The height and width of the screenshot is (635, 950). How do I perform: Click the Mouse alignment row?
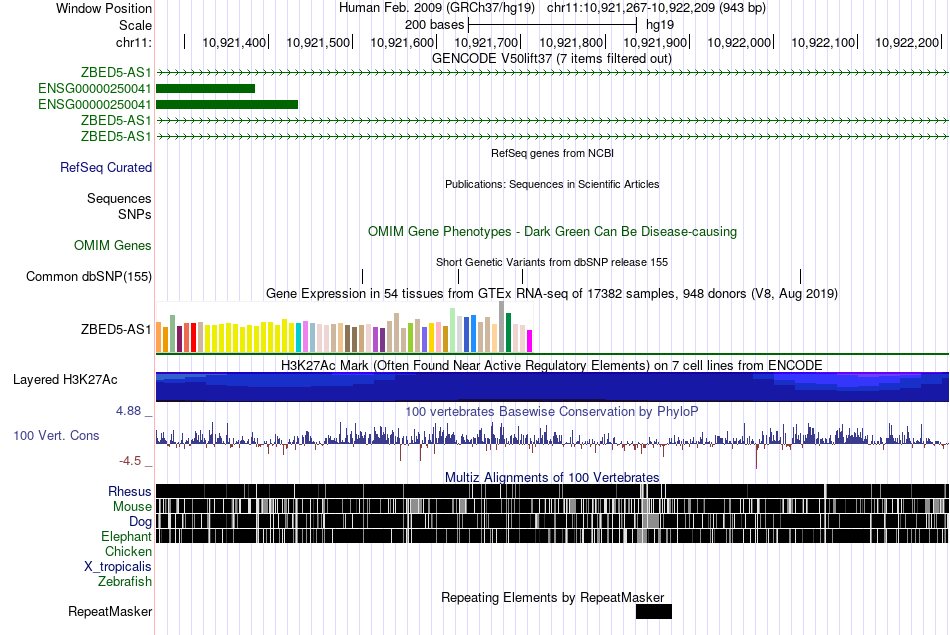click(x=552, y=506)
